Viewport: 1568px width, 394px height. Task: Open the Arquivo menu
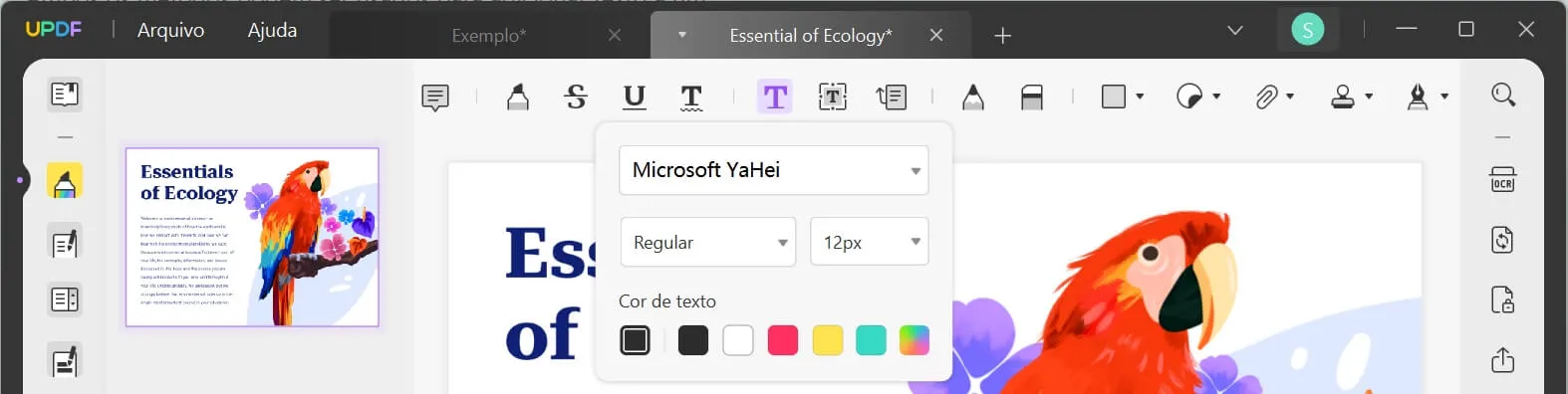coord(170,30)
